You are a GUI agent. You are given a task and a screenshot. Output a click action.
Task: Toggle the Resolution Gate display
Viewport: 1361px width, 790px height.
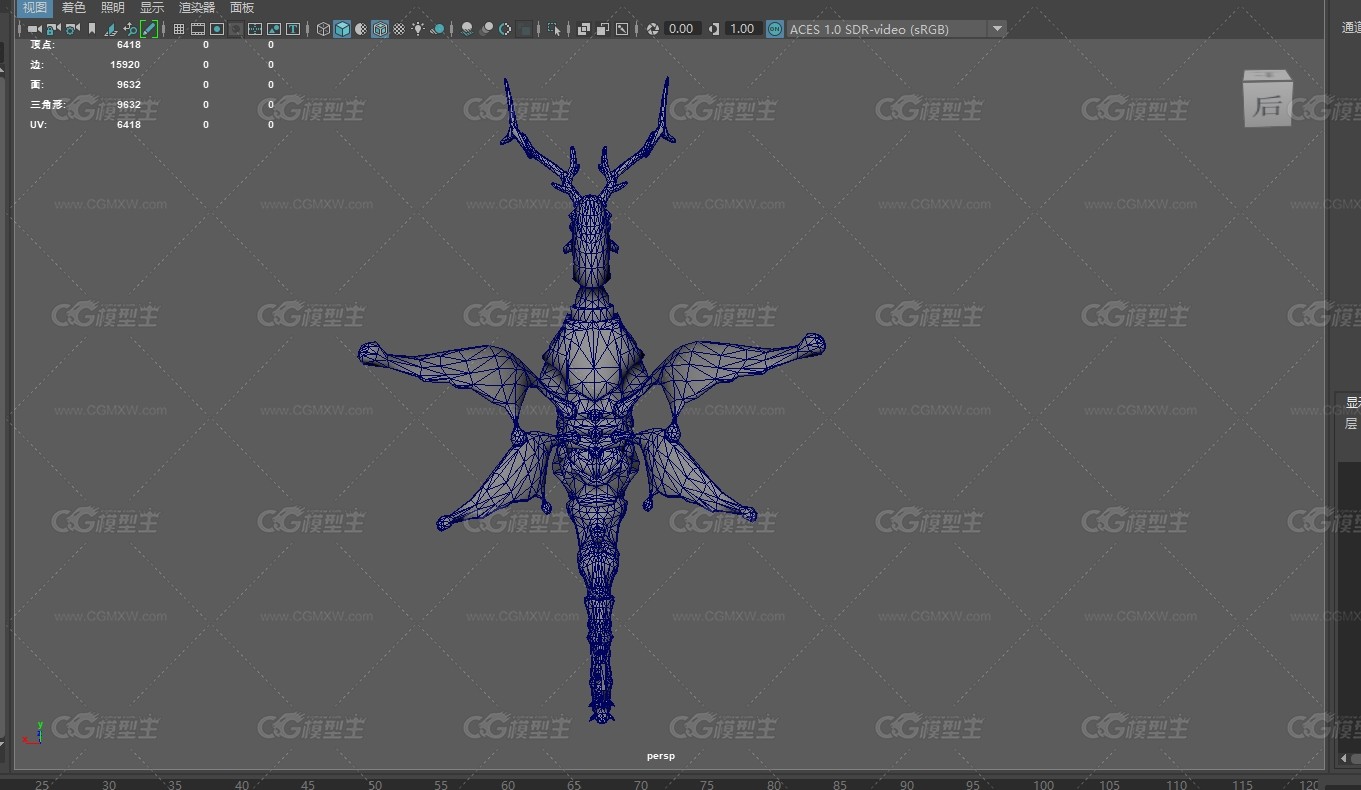pyautogui.click(x=217, y=29)
